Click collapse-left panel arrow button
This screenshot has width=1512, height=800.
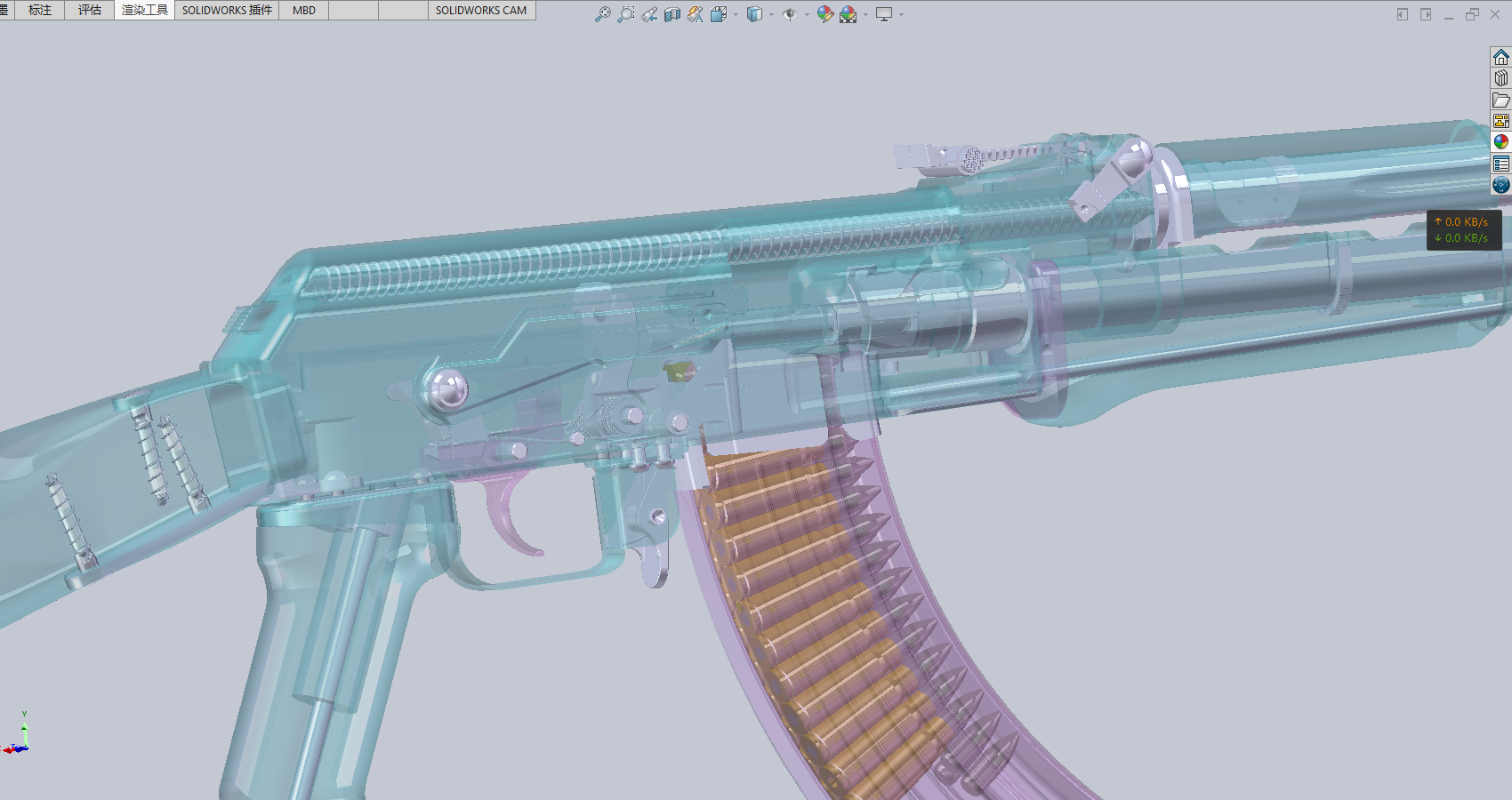tap(1403, 14)
